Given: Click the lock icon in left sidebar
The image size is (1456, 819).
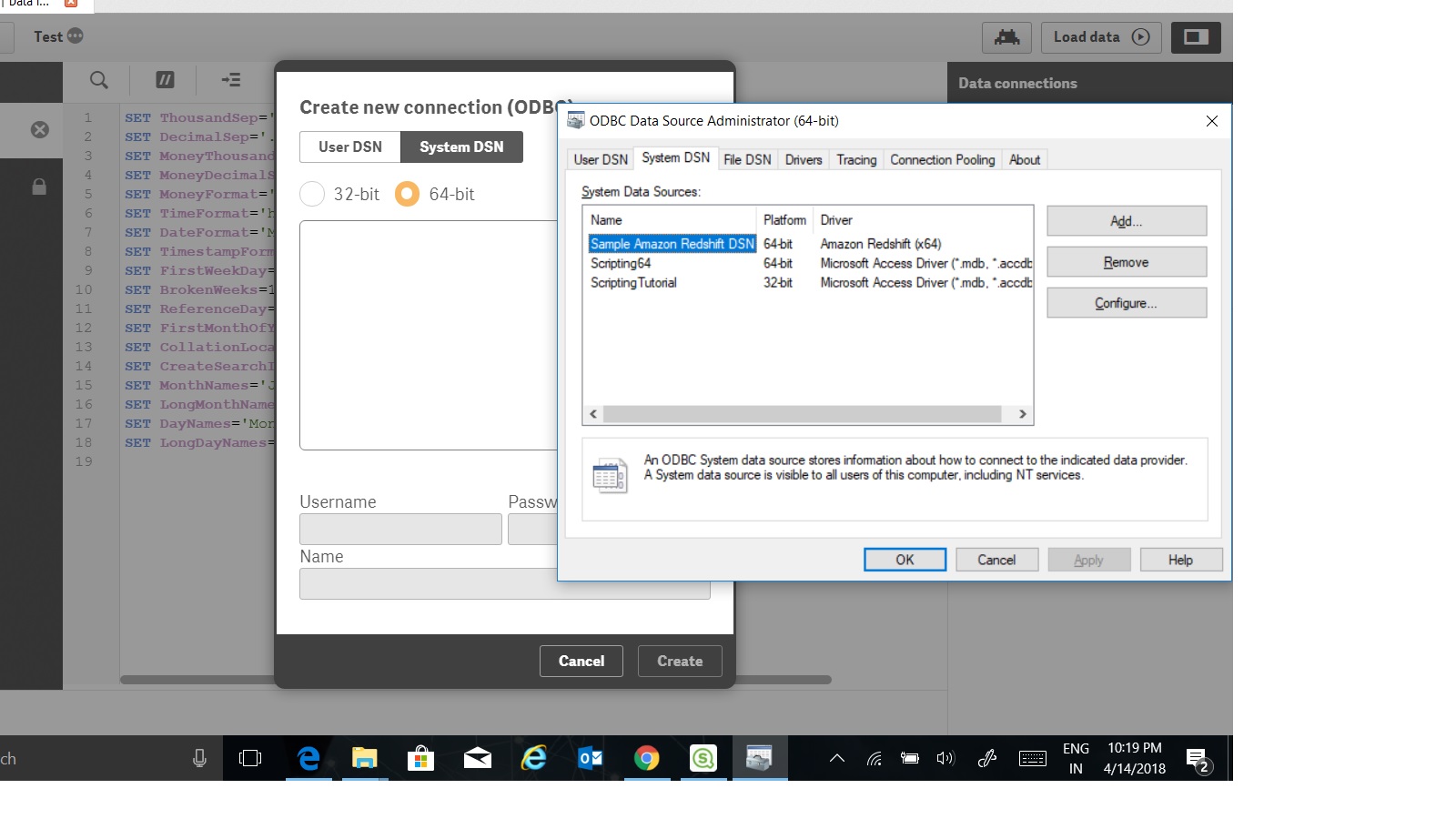Looking at the screenshot, I should click(39, 187).
